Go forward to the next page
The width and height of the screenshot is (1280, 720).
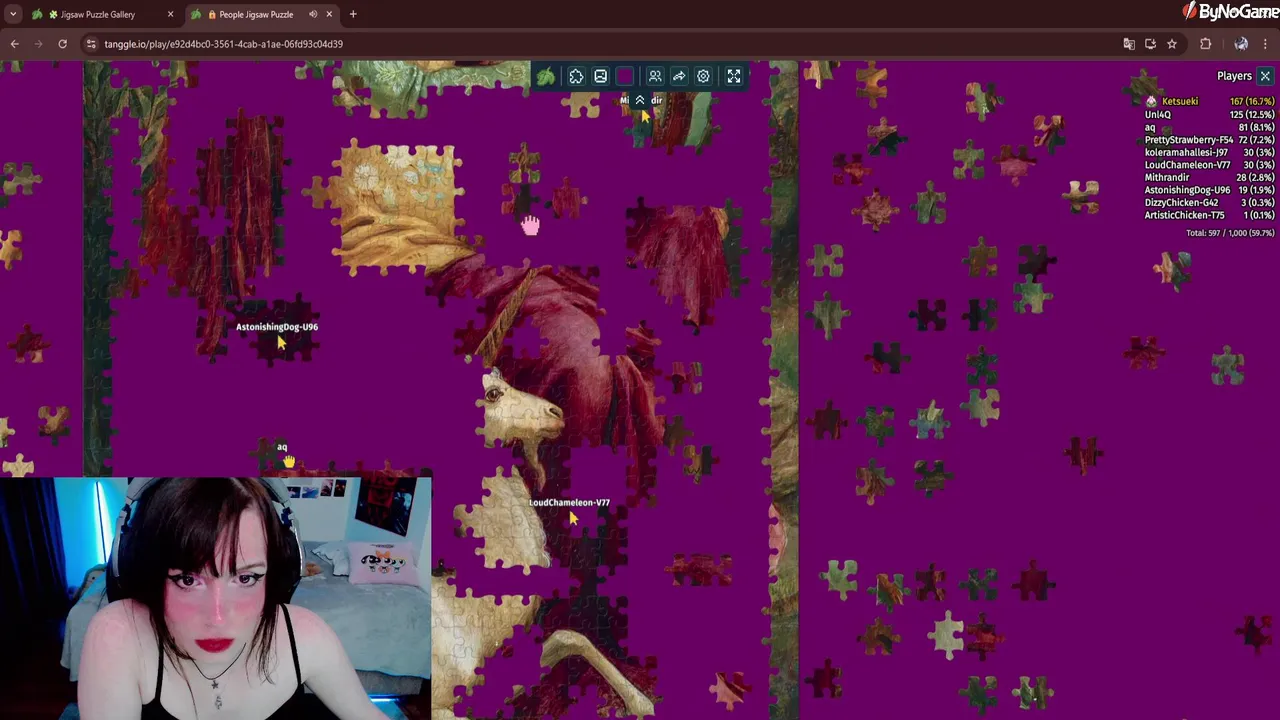coord(39,44)
